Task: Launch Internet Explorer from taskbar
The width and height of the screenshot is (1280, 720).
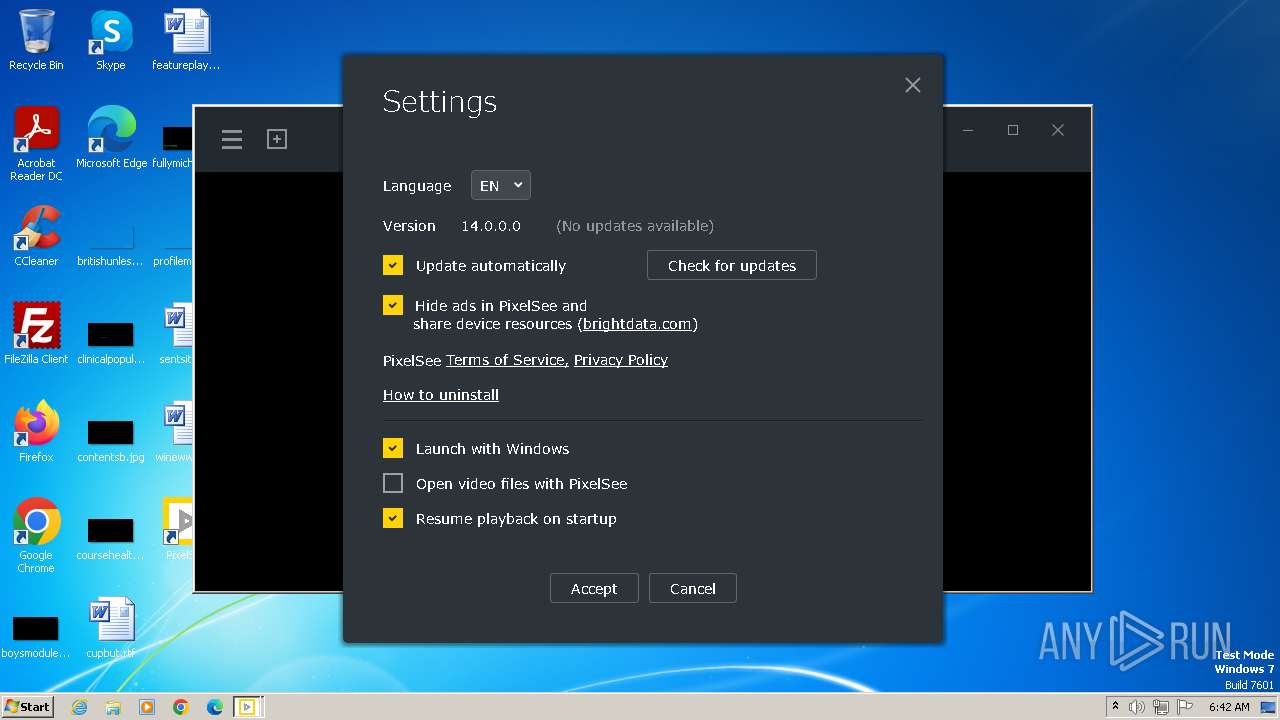Action: click(x=79, y=707)
